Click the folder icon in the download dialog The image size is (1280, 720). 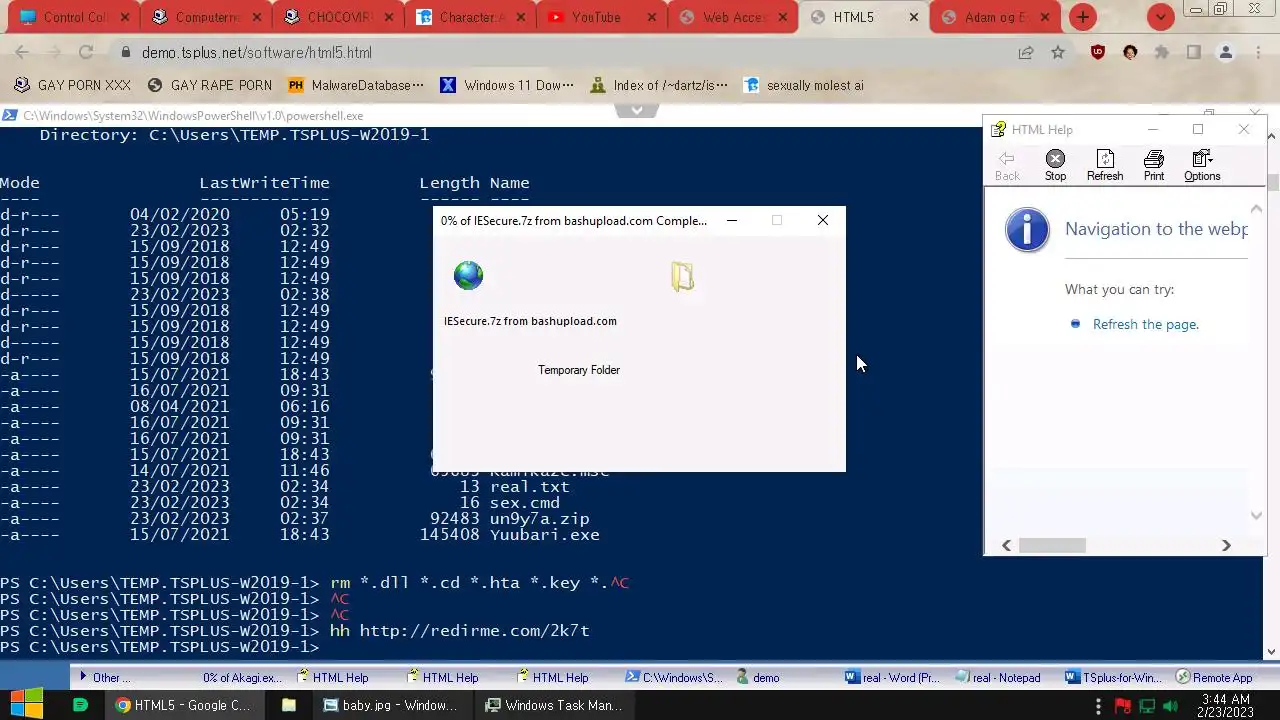coord(682,276)
